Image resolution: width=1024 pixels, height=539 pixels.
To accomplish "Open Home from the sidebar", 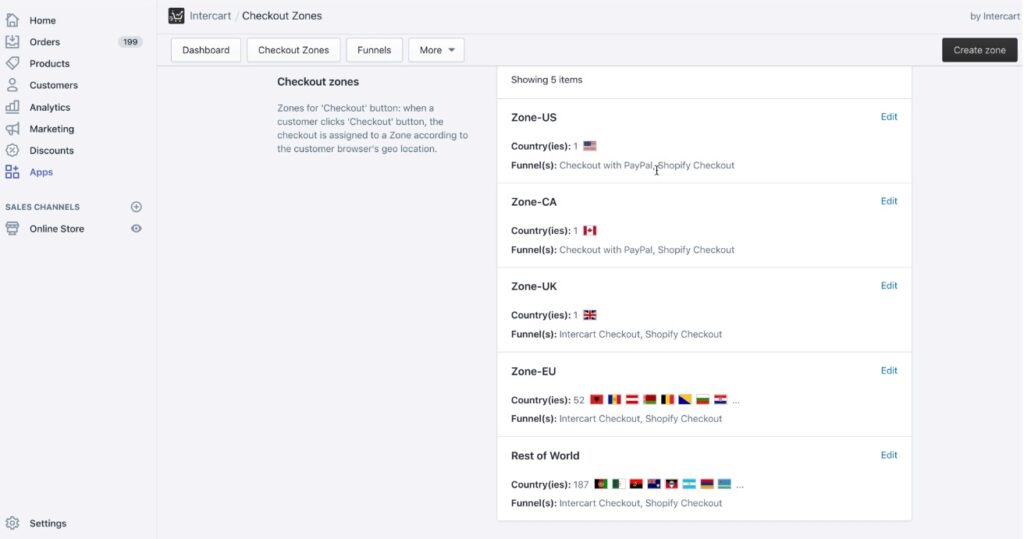I will [x=42, y=20].
